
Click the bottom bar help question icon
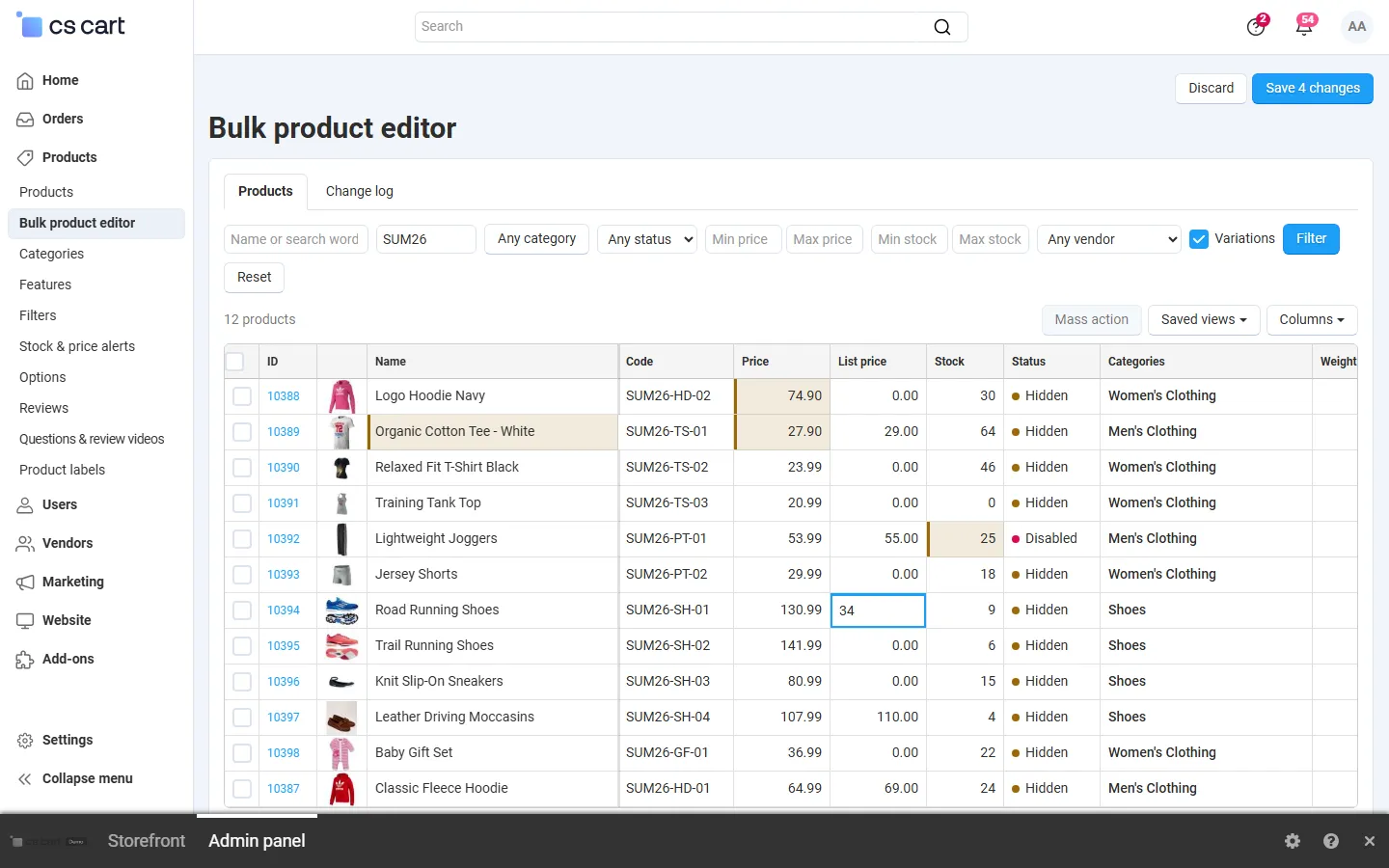[x=1331, y=841]
